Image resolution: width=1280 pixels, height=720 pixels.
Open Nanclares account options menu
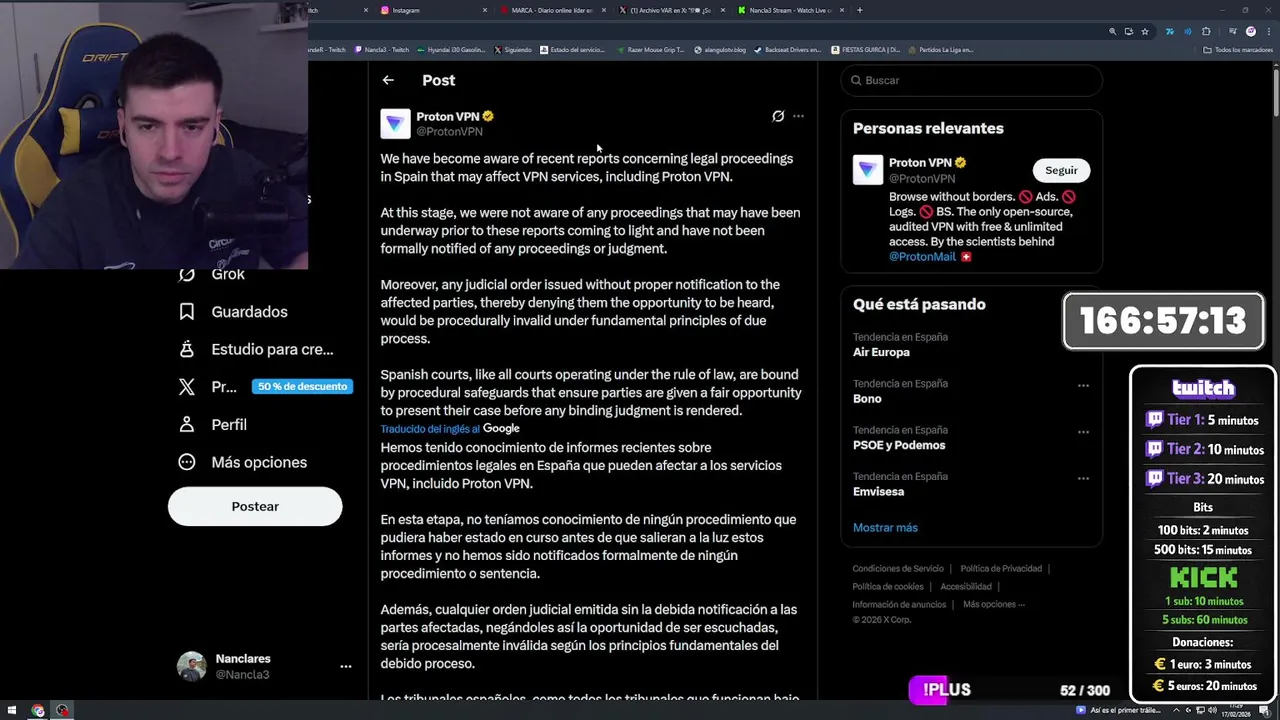pyautogui.click(x=345, y=666)
